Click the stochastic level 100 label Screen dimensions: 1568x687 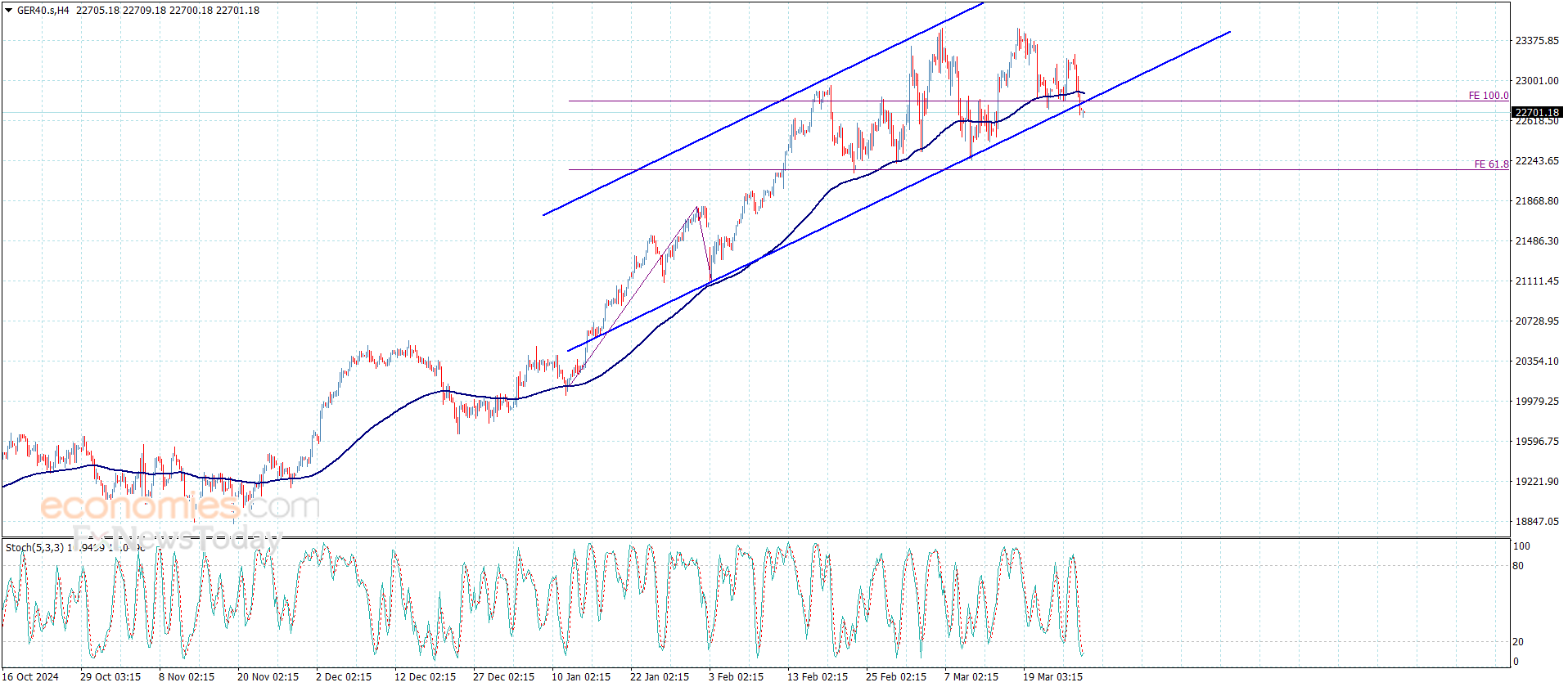click(1521, 546)
